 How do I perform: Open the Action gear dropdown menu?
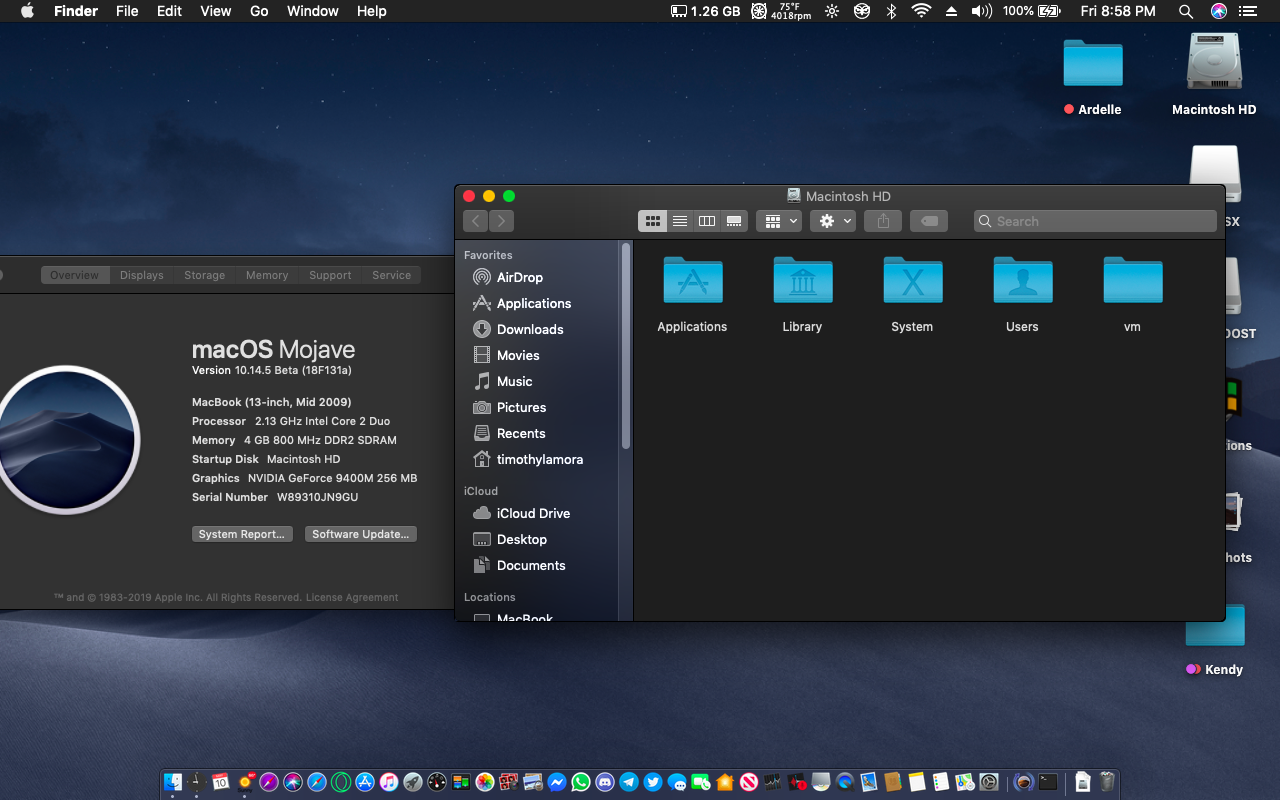(833, 221)
